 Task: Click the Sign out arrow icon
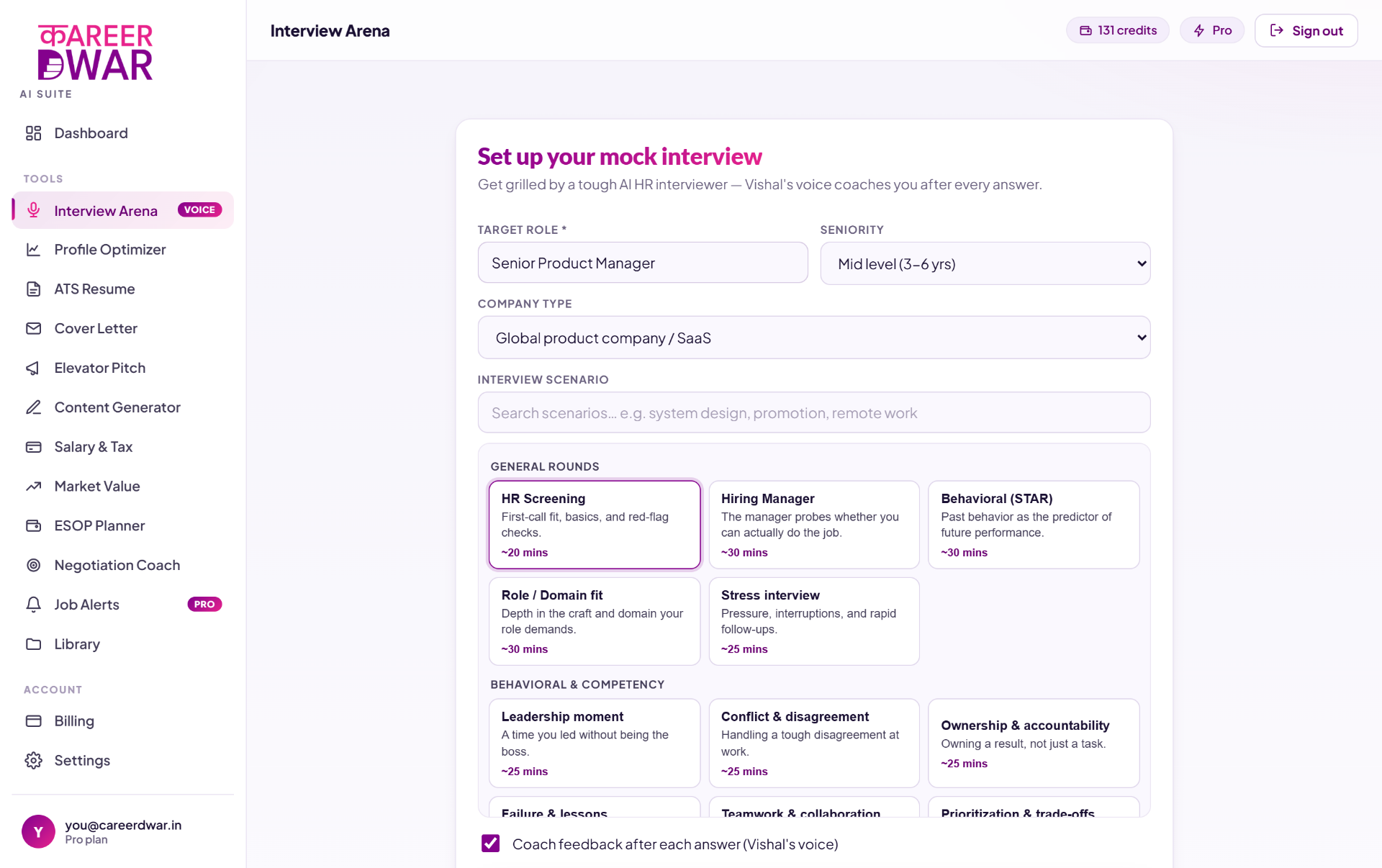[x=1277, y=30]
